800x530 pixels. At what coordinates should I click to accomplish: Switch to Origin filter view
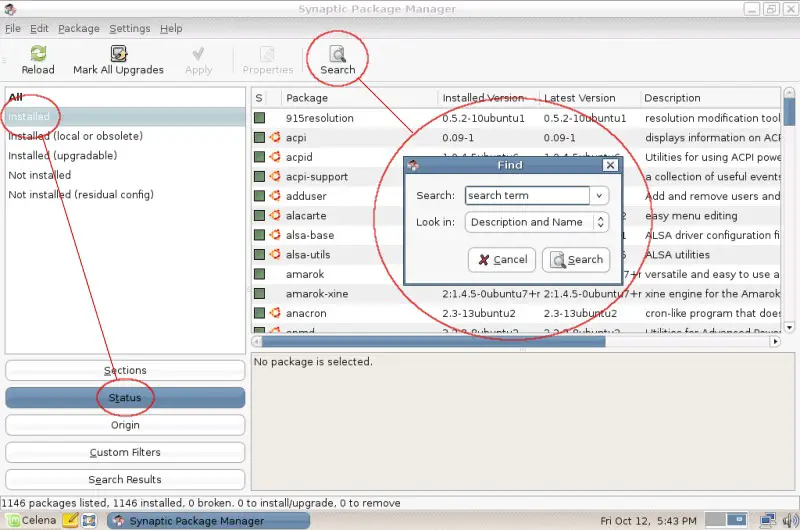click(125, 425)
